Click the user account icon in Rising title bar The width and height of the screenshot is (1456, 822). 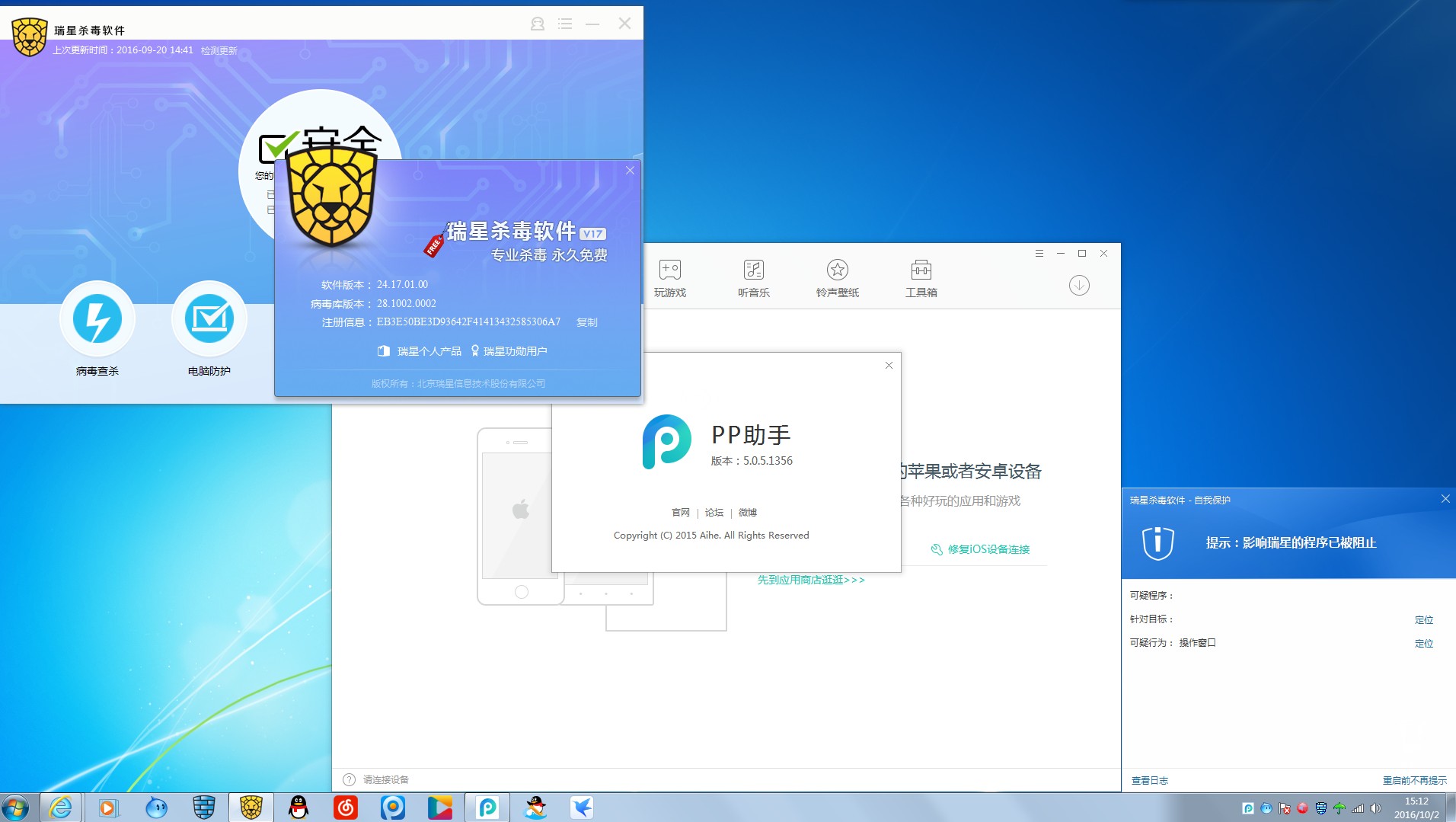(537, 24)
